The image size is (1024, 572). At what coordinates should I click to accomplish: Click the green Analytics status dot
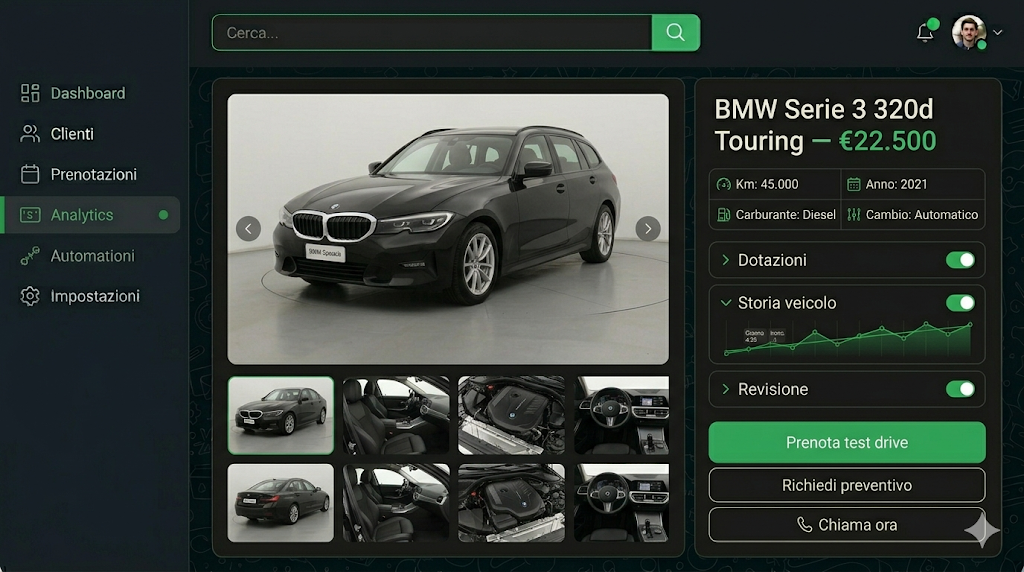click(x=163, y=215)
